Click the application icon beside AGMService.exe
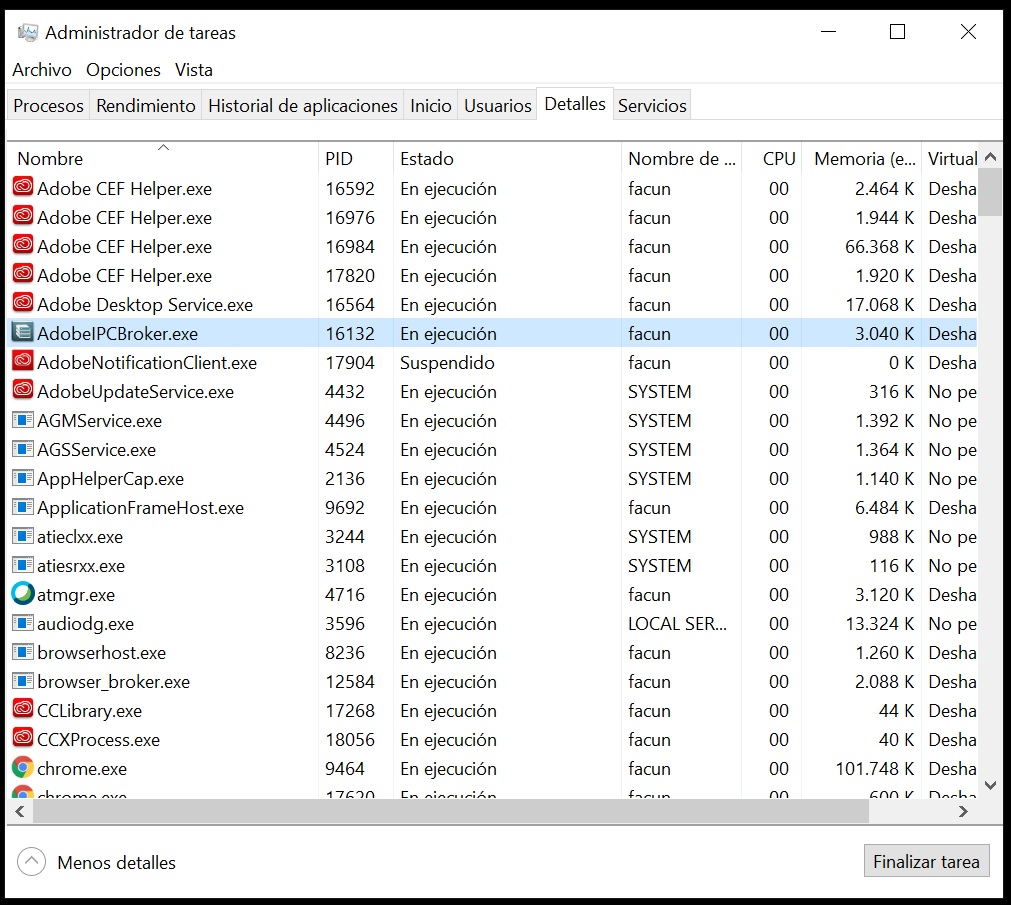Viewport: 1011px width, 905px height. 22,421
